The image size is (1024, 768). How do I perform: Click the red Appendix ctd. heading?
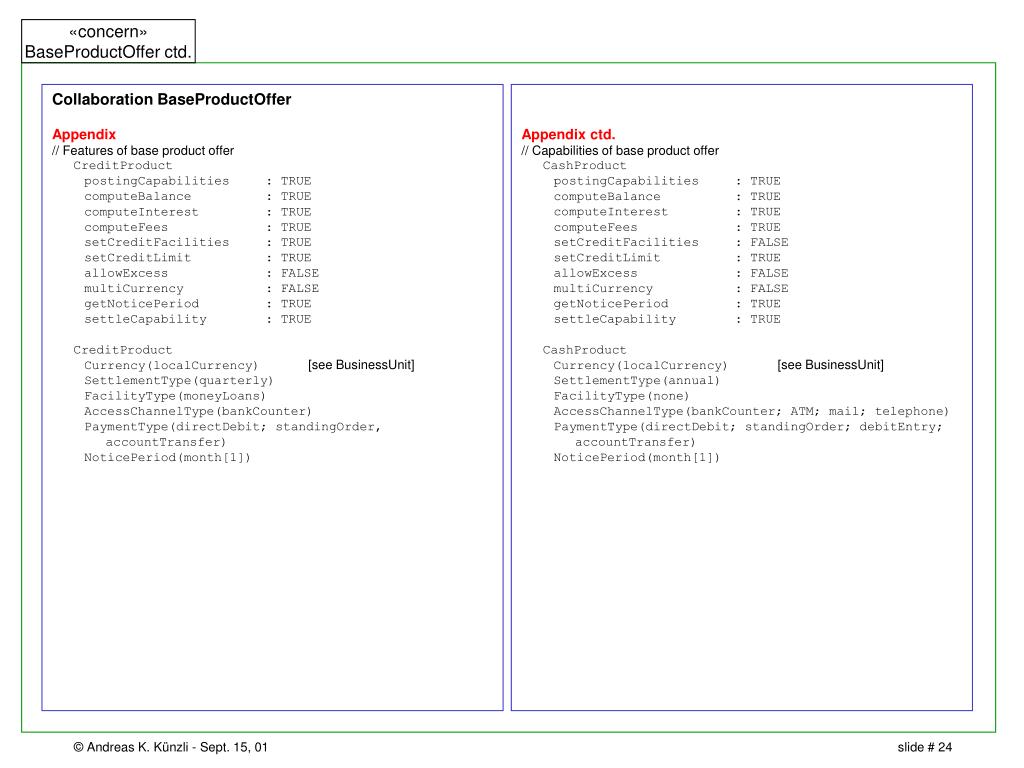568,135
